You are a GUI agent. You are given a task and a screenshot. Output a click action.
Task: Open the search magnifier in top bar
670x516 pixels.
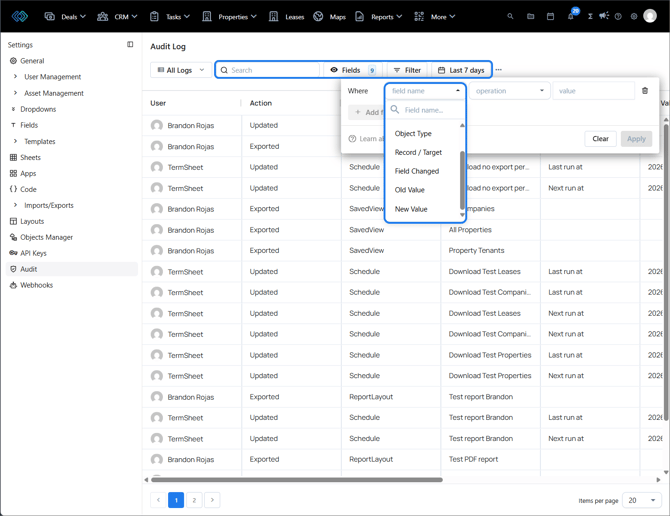510,17
